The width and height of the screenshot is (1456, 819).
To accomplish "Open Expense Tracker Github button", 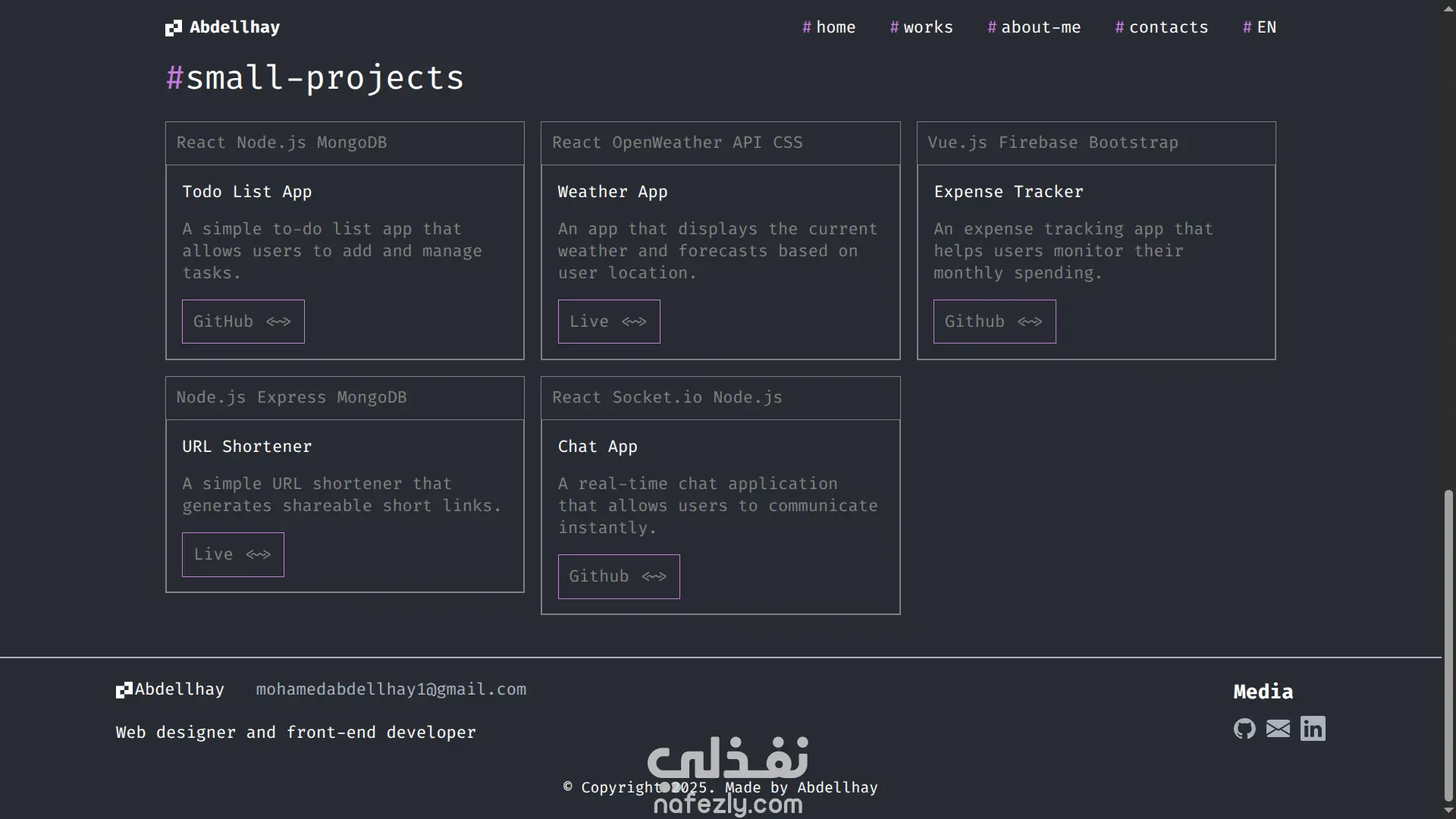I will click(994, 322).
